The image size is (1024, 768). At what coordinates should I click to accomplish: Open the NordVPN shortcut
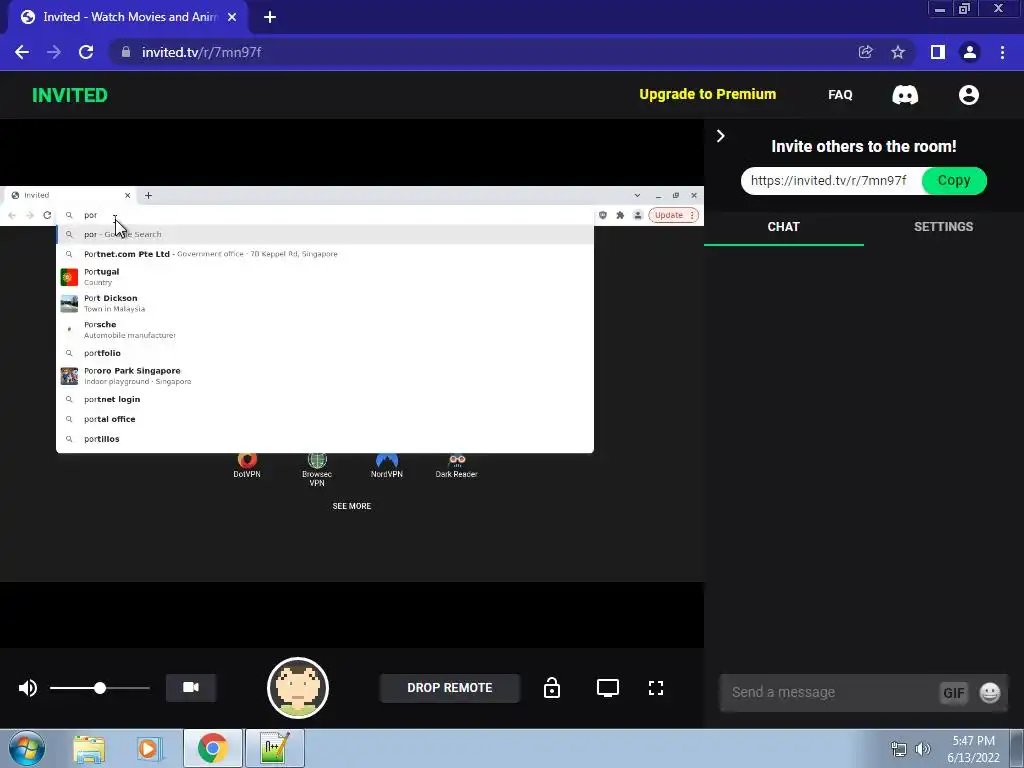coord(387,466)
